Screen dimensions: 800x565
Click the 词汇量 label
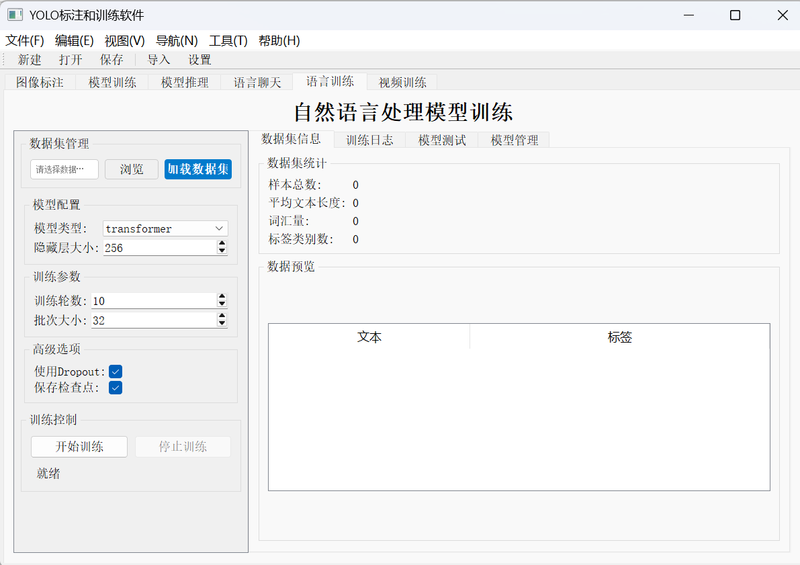(x=289, y=221)
